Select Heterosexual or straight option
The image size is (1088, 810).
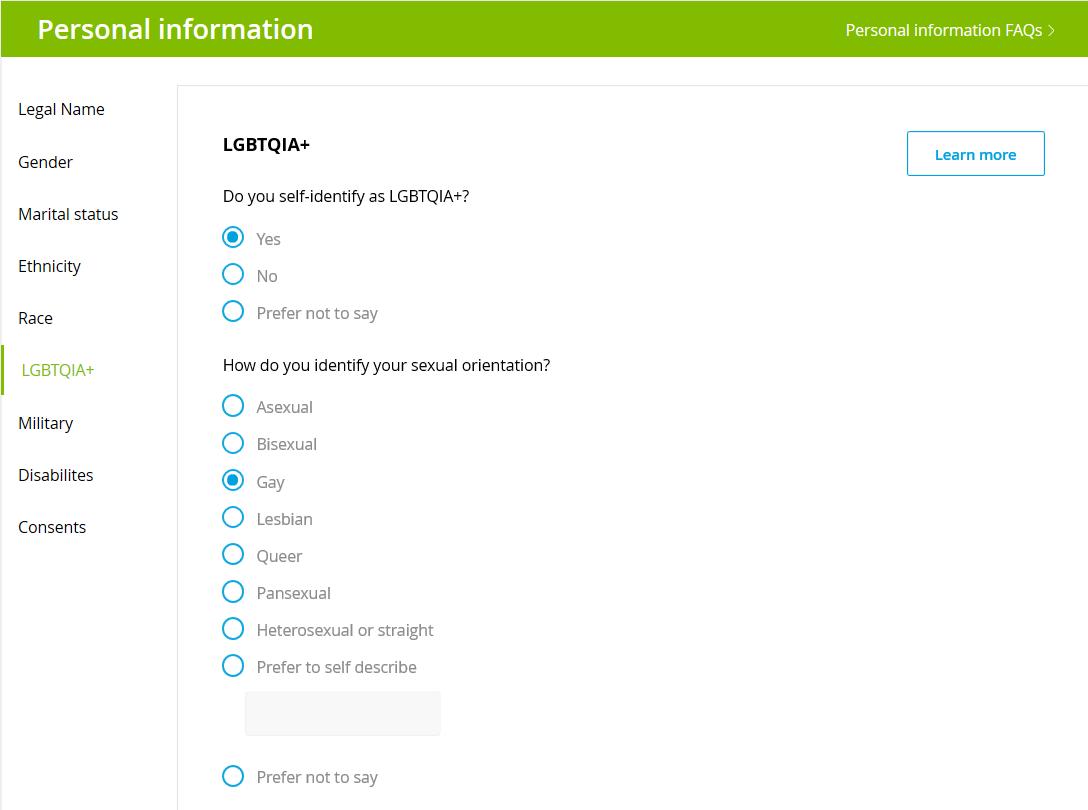pyautogui.click(x=233, y=629)
